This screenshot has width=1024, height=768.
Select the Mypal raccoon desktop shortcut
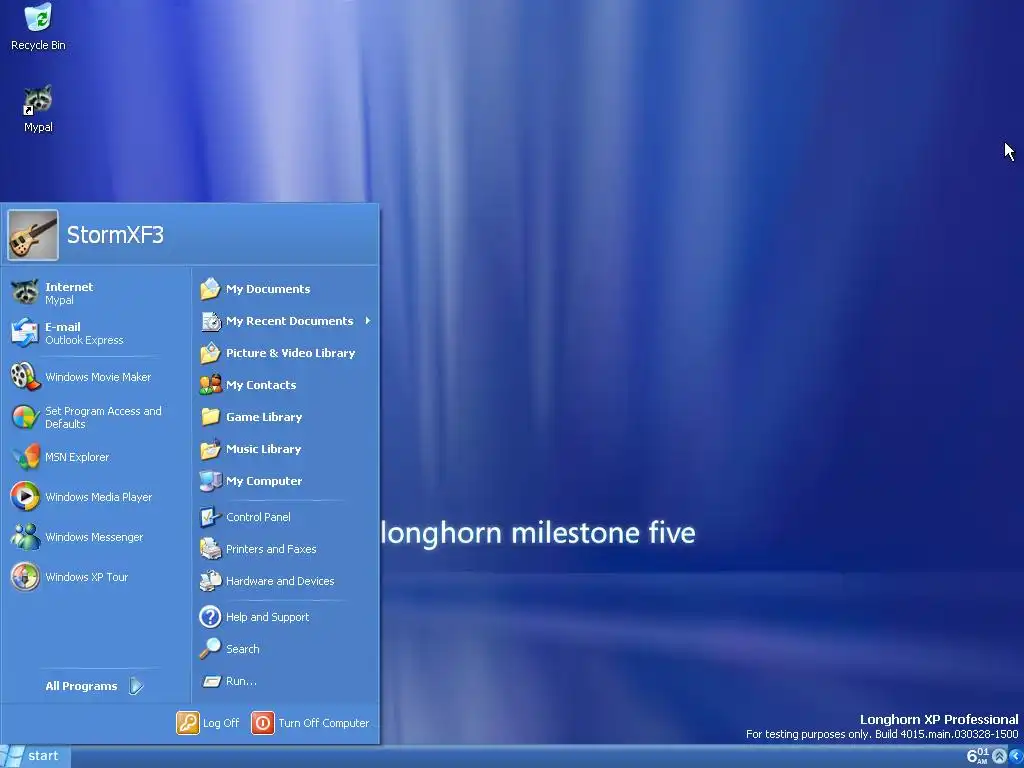pyautogui.click(x=38, y=101)
